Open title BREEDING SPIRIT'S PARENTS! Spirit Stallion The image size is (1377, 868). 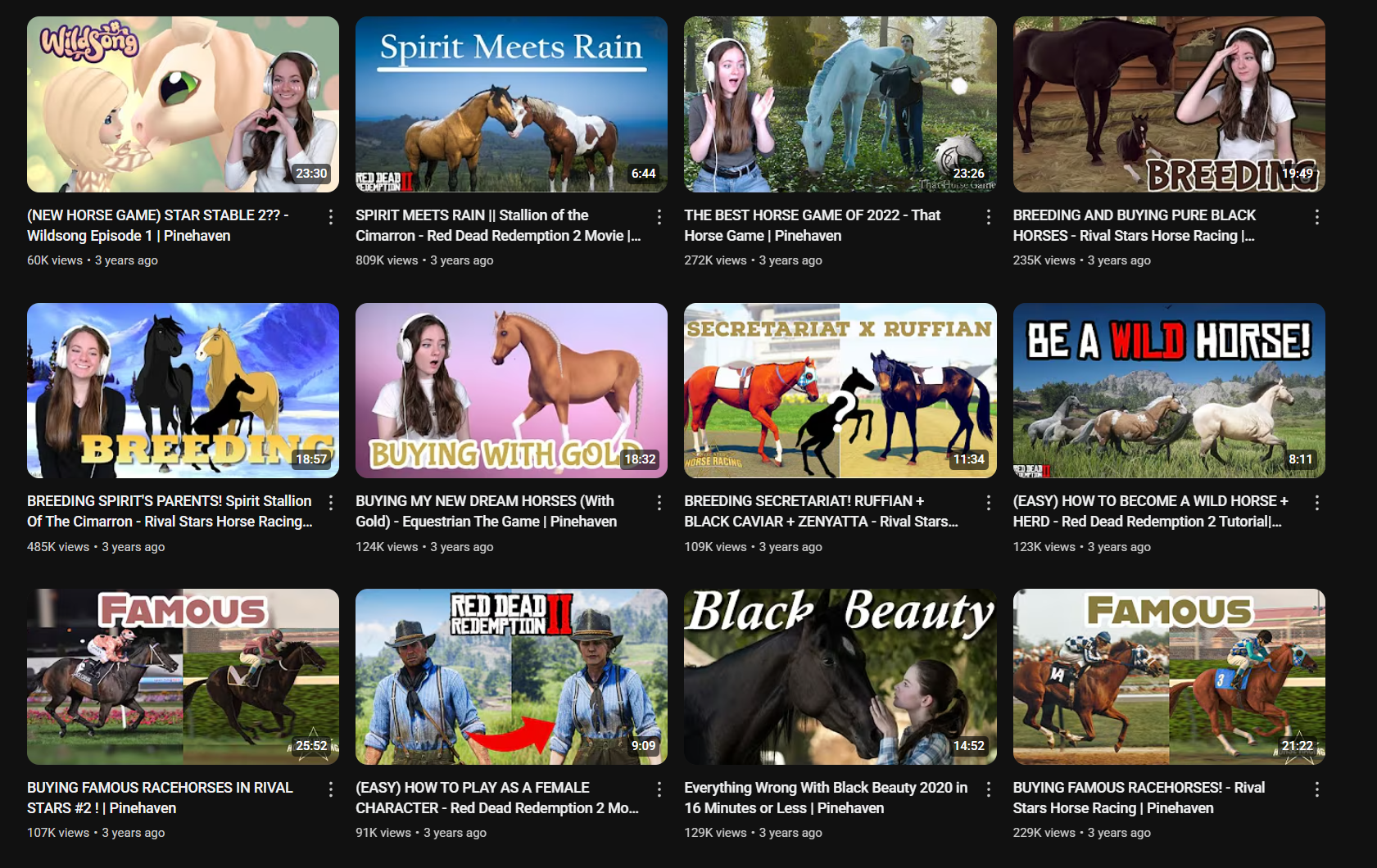coord(170,511)
